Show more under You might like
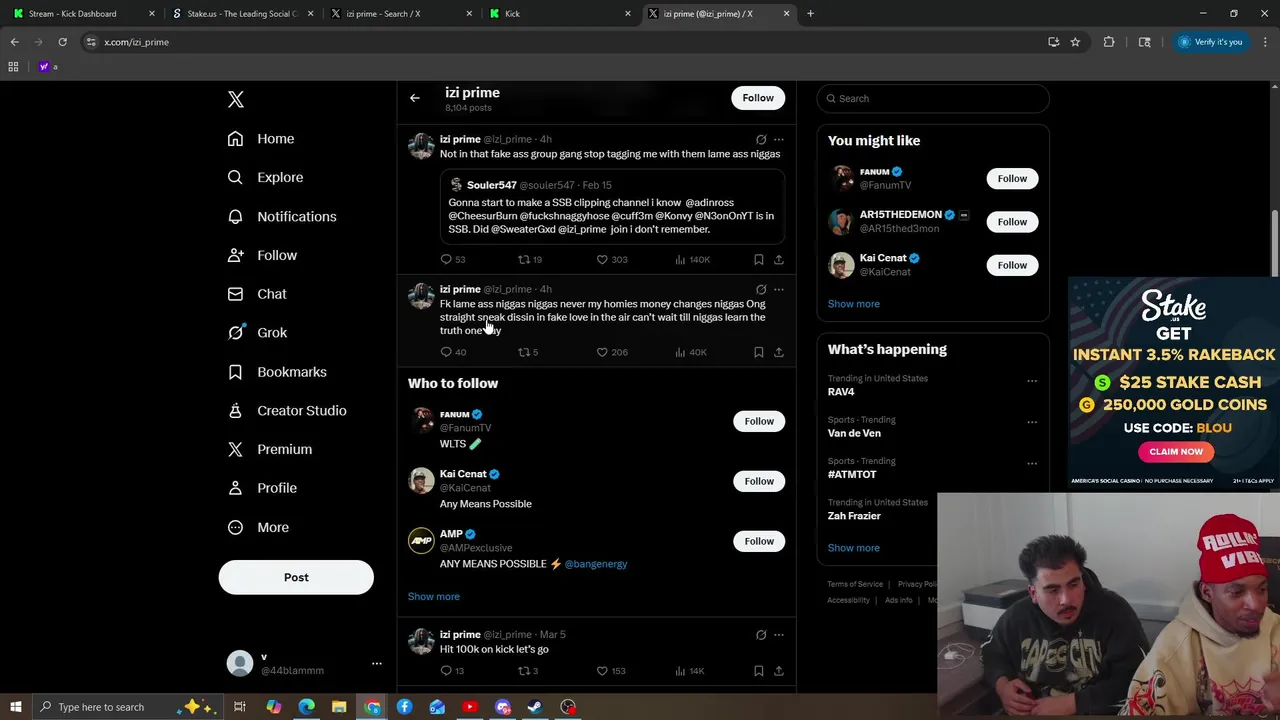The height and width of the screenshot is (720, 1280). [x=854, y=304]
